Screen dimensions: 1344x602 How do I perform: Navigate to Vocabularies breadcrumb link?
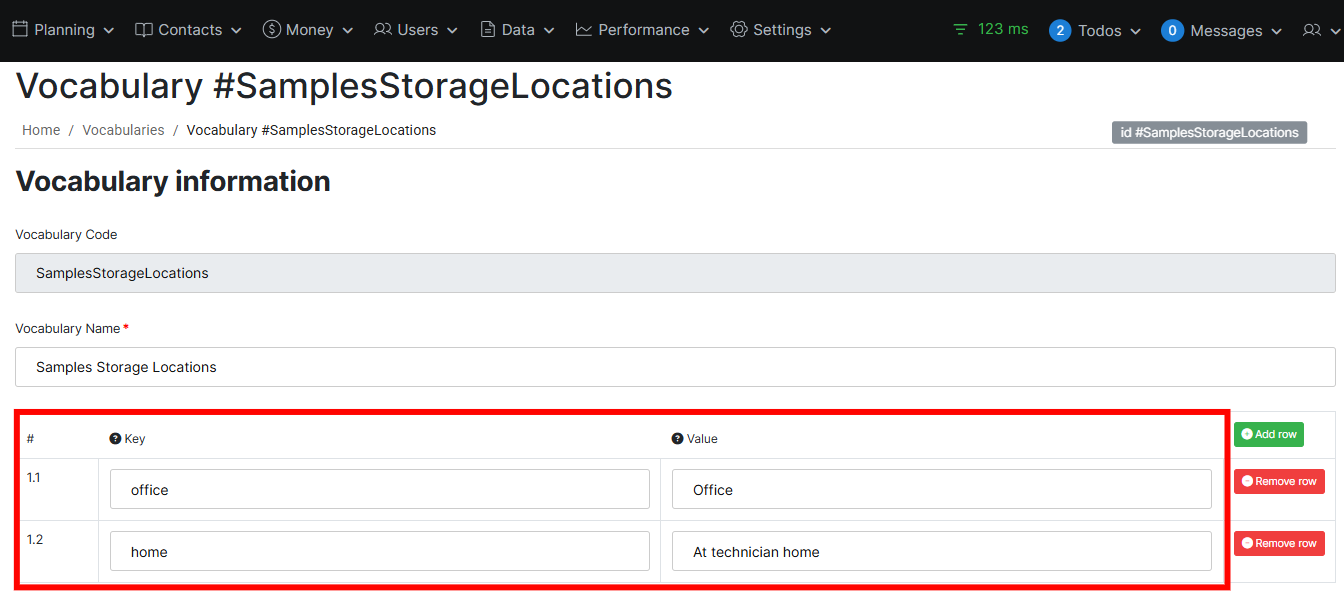pyautogui.click(x=123, y=130)
